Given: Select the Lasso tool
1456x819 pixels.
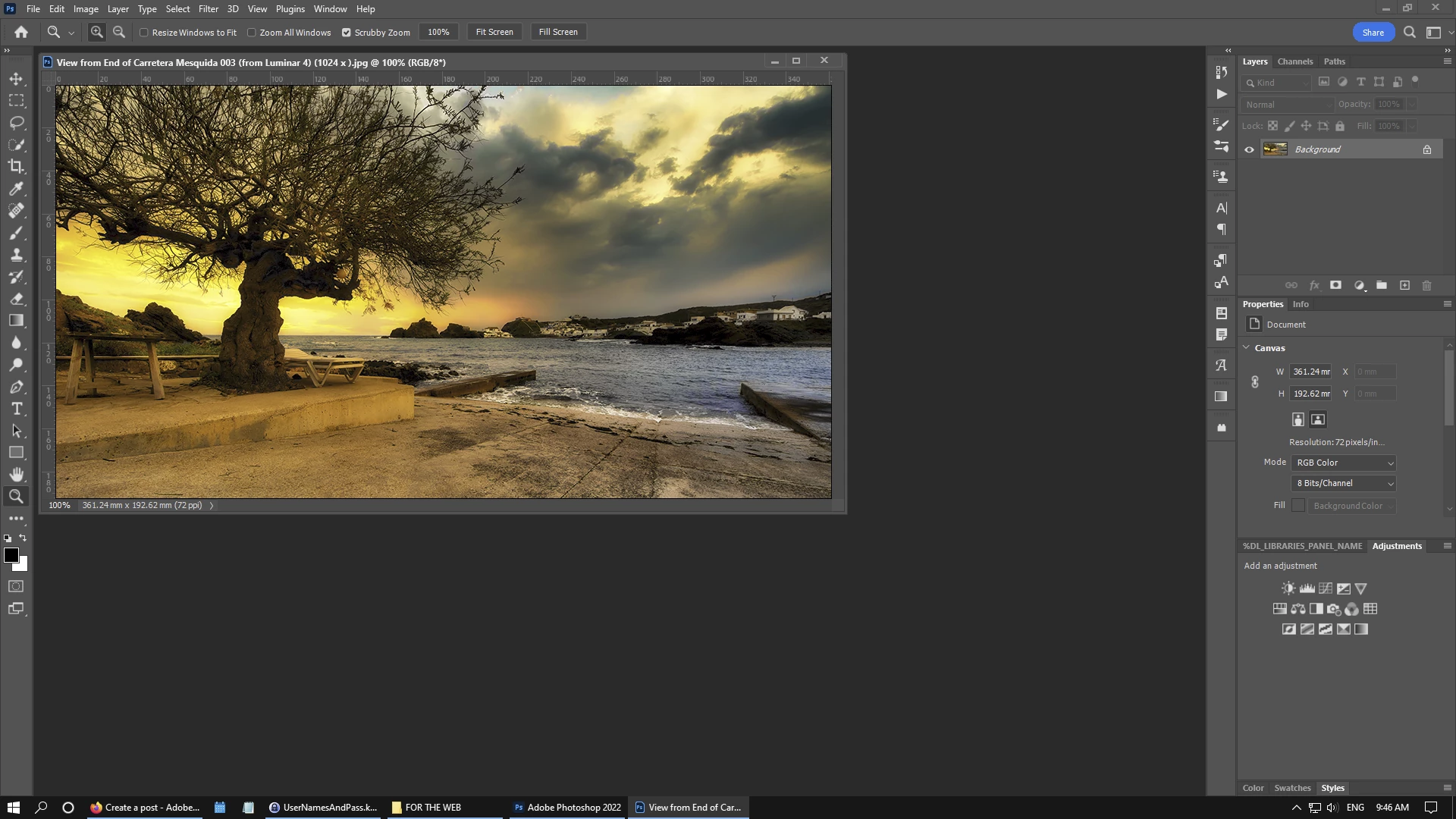Looking at the screenshot, I should click(16, 123).
